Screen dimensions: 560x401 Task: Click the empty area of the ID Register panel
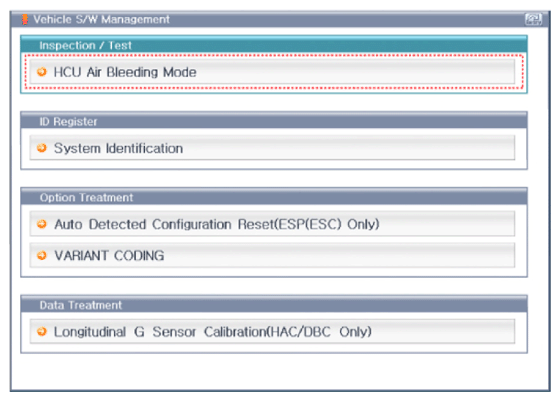pyautogui.click(x=274, y=164)
